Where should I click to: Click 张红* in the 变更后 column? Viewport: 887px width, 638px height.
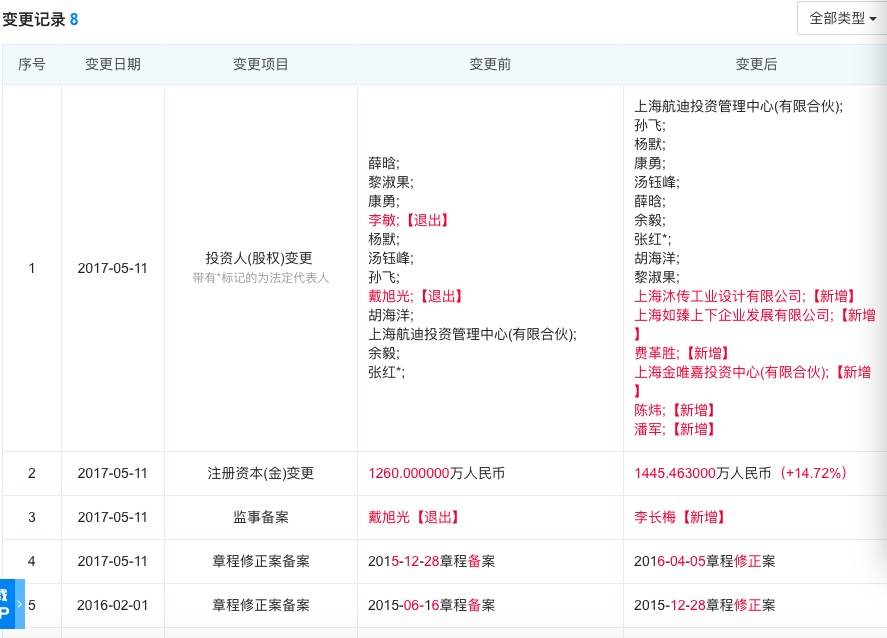tap(652, 239)
